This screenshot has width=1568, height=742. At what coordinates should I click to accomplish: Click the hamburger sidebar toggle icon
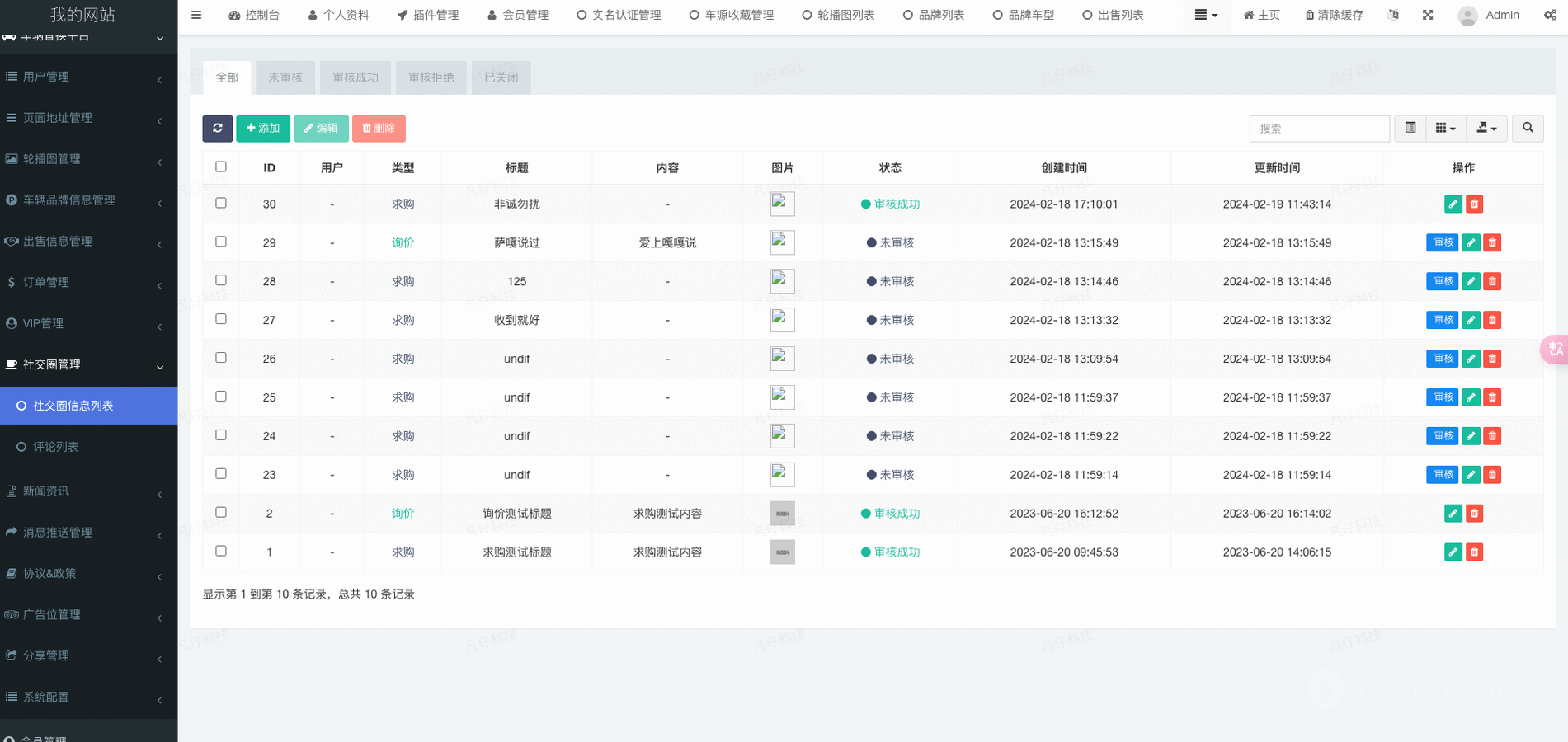(x=196, y=15)
